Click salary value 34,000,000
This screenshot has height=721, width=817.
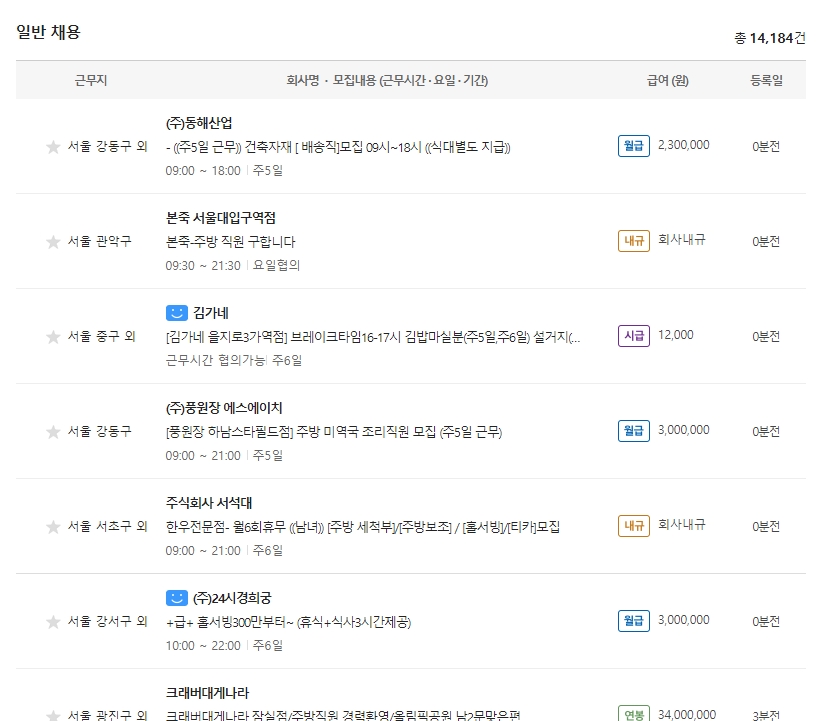[x=687, y=714]
